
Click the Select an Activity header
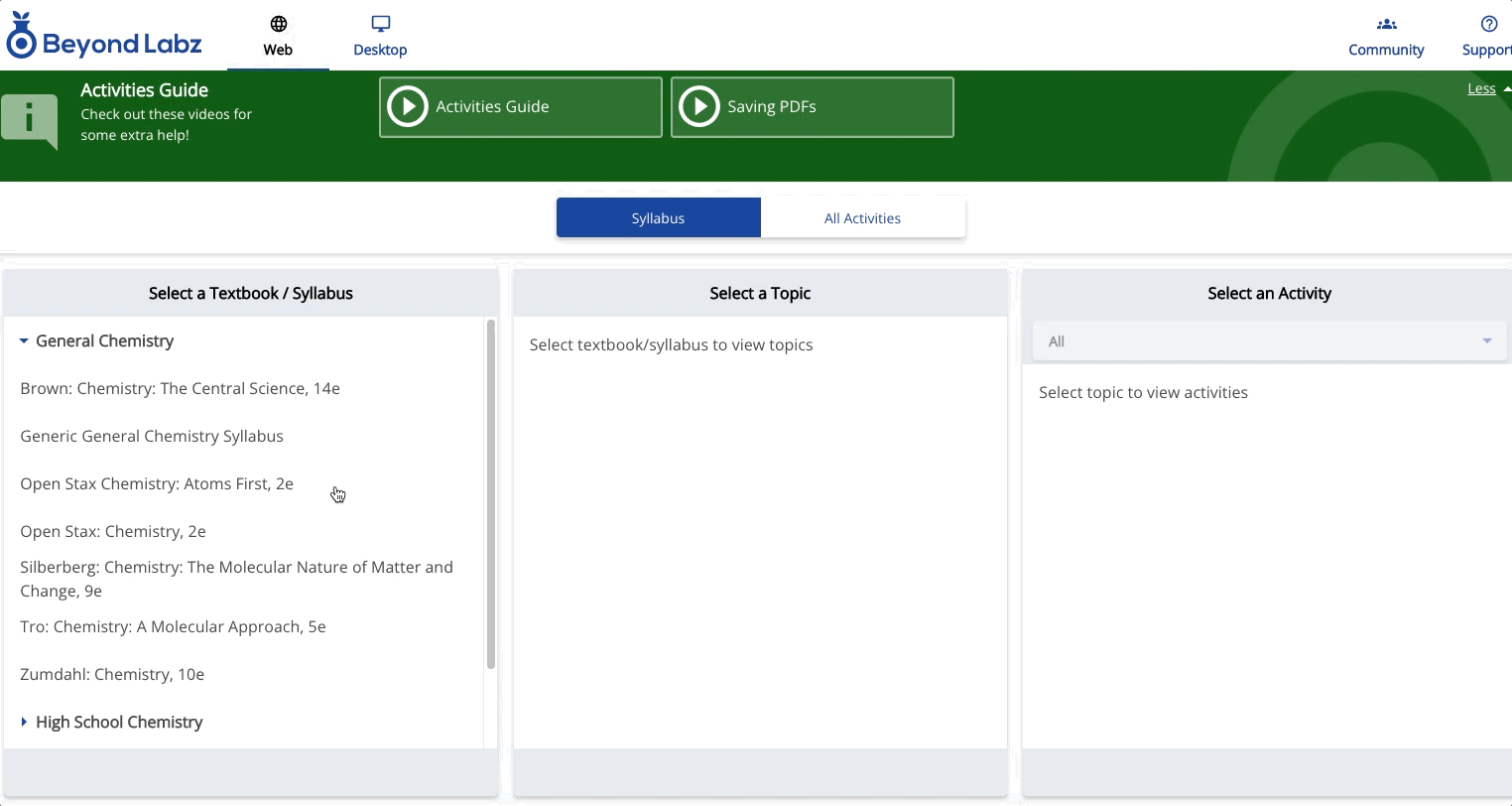click(x=1269, y=293)
